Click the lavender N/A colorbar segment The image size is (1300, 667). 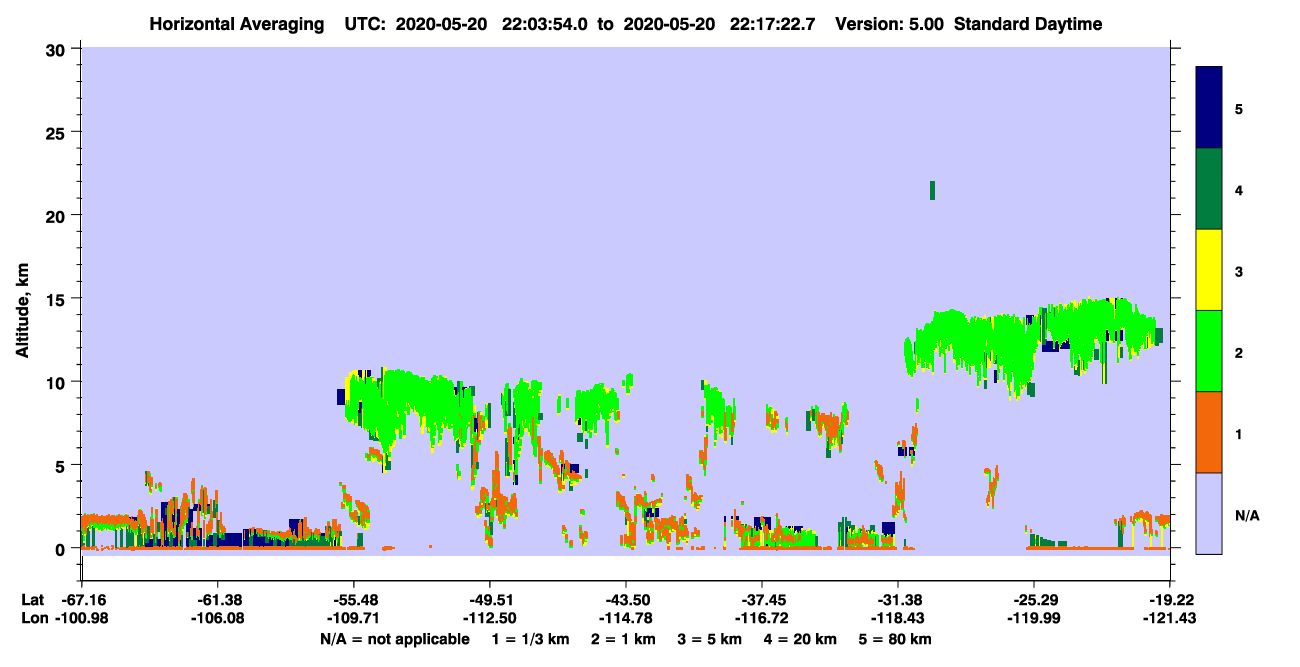pos(1209,513)
